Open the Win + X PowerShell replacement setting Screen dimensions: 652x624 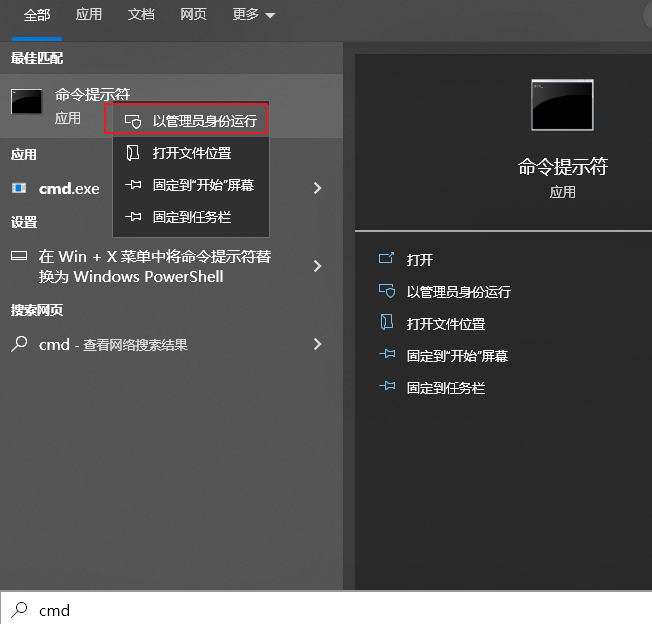pos(155,266)
